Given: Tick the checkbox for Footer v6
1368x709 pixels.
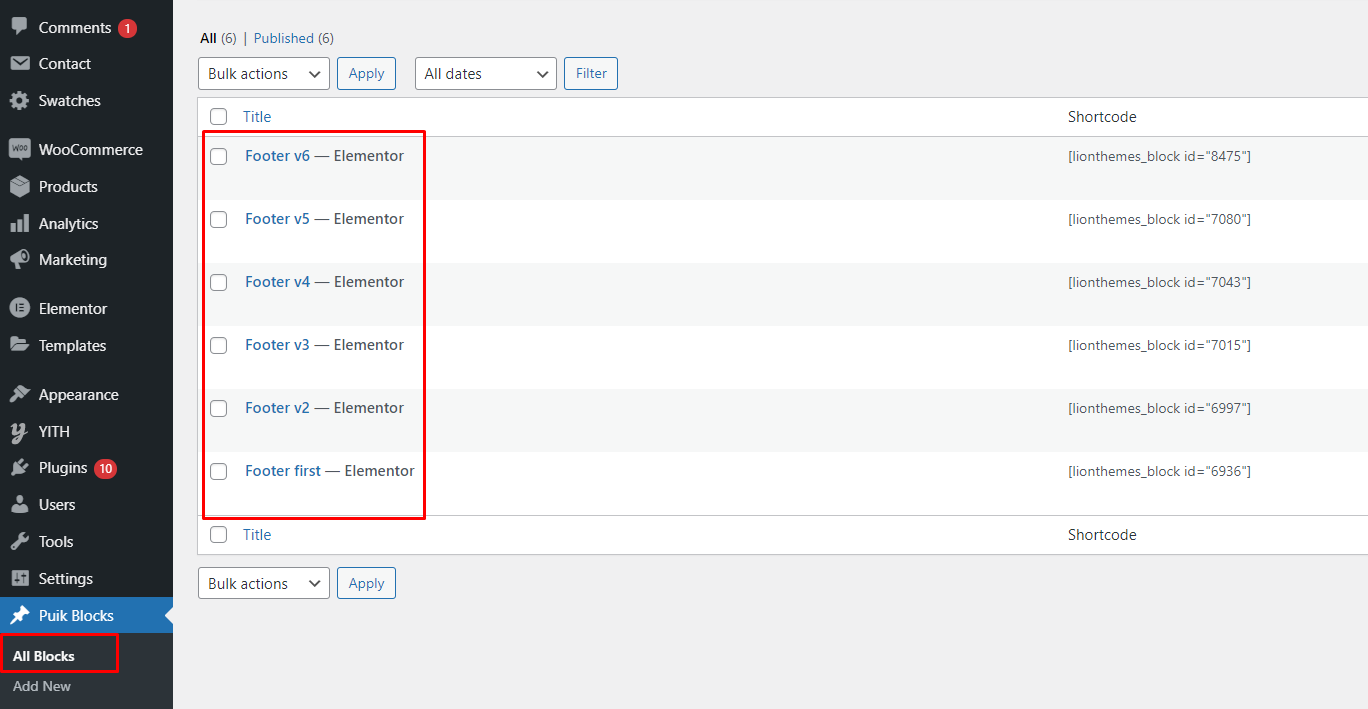Looking at the screenshot, I should click(x=218, y=157).
